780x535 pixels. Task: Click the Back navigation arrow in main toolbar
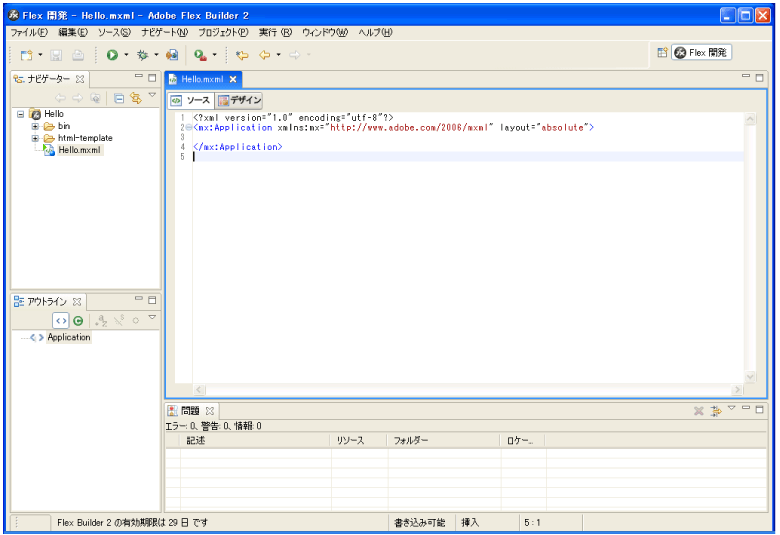tap(265, 55)
